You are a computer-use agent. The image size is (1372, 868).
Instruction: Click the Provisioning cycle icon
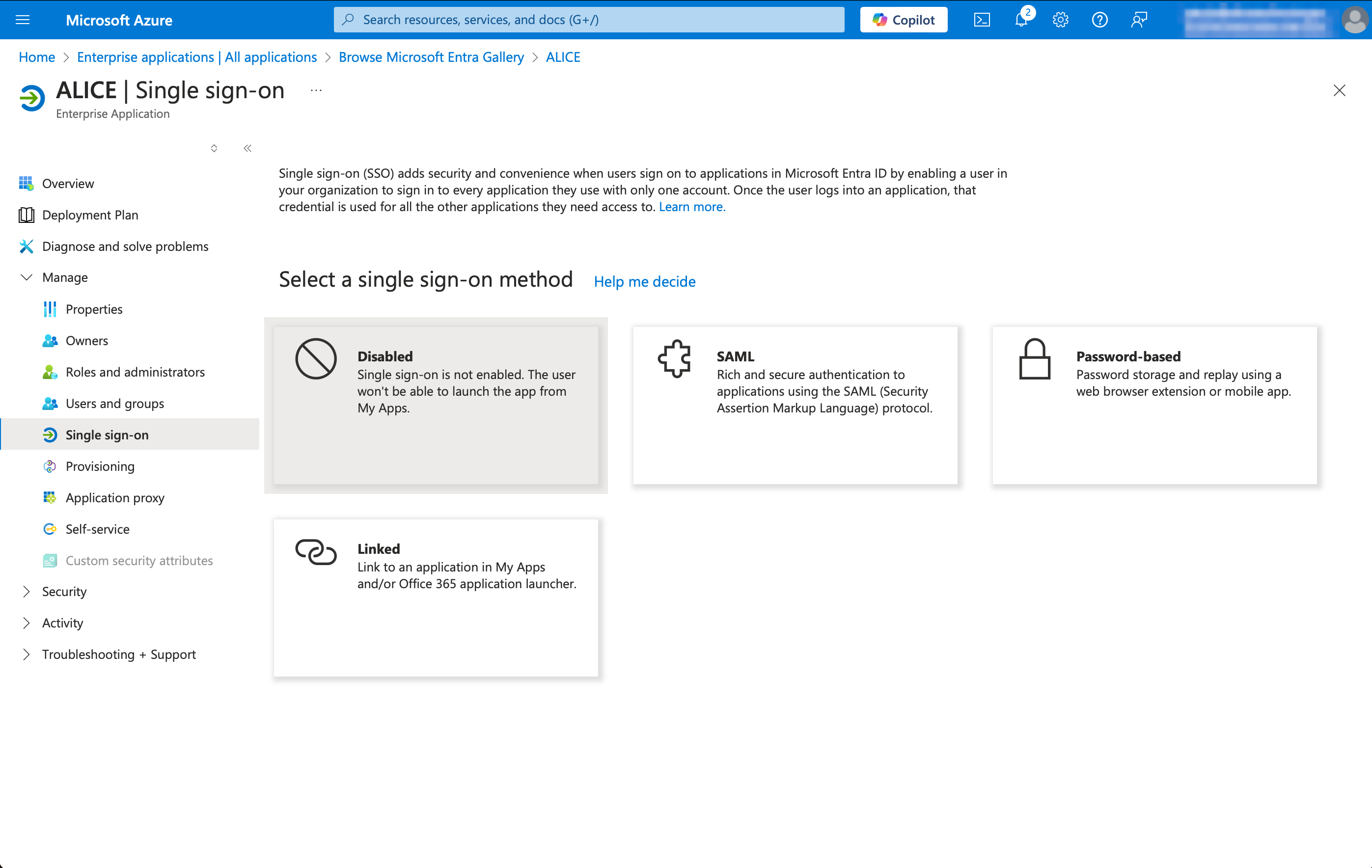point(50,466)
